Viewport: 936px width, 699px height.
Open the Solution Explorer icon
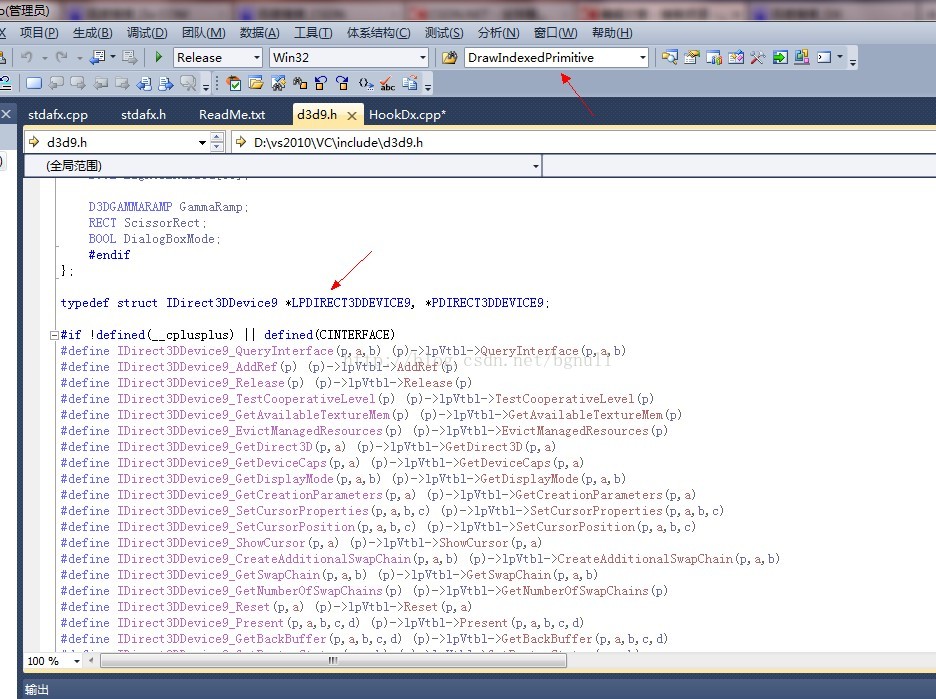670,57
